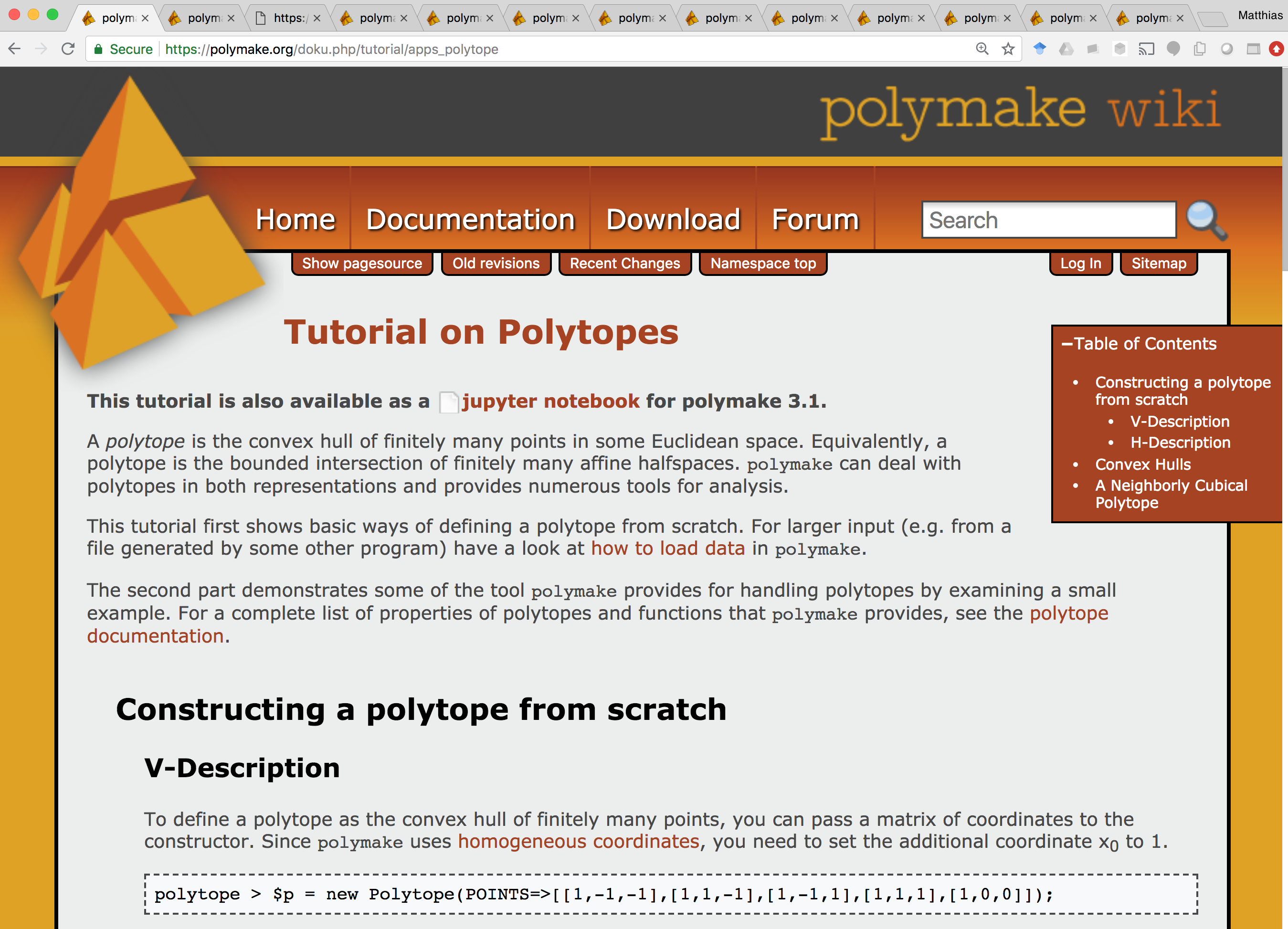The width and height of the screenshot is (1288, 929).
Task: Open the Documentation menu item
Action: click(470, 220)
